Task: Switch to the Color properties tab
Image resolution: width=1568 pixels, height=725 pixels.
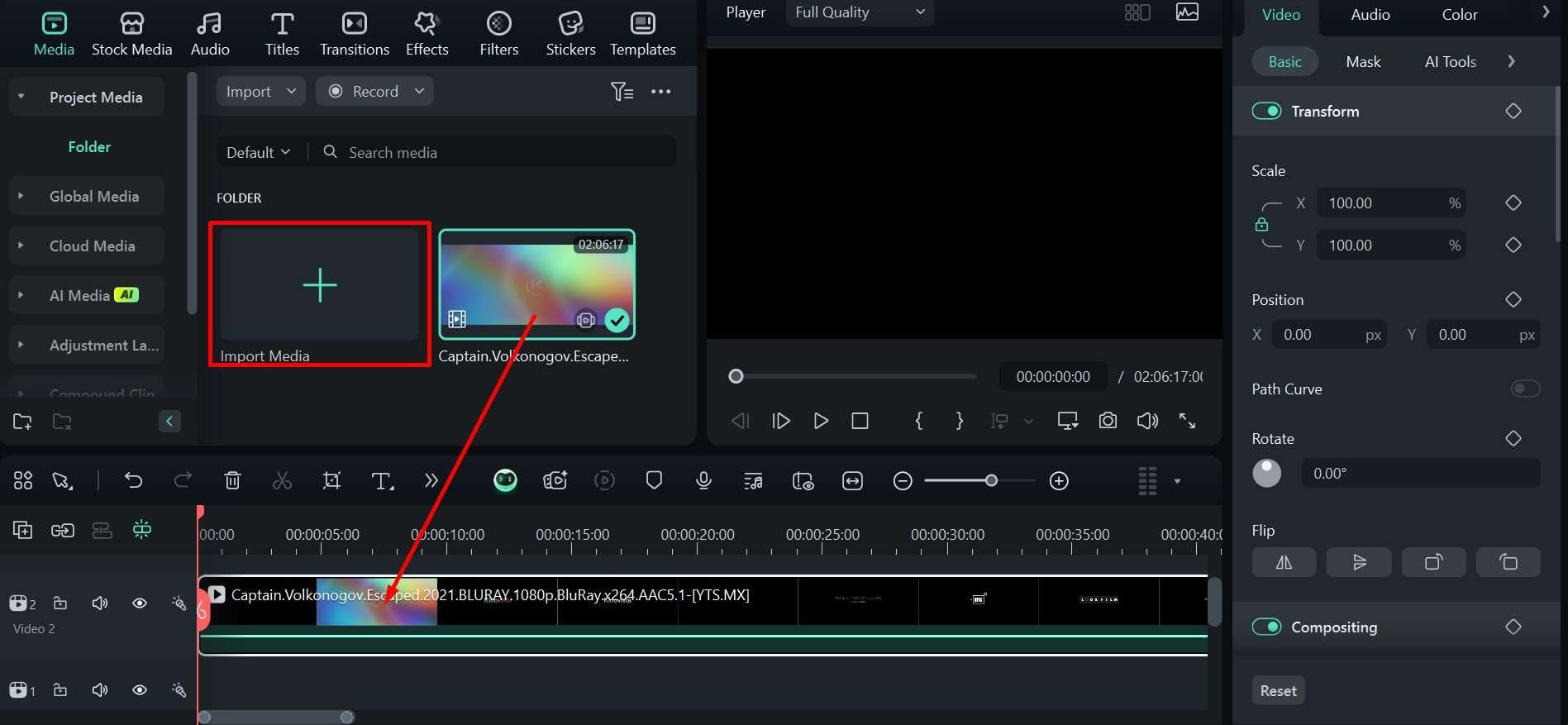Action: (1459, 15)
